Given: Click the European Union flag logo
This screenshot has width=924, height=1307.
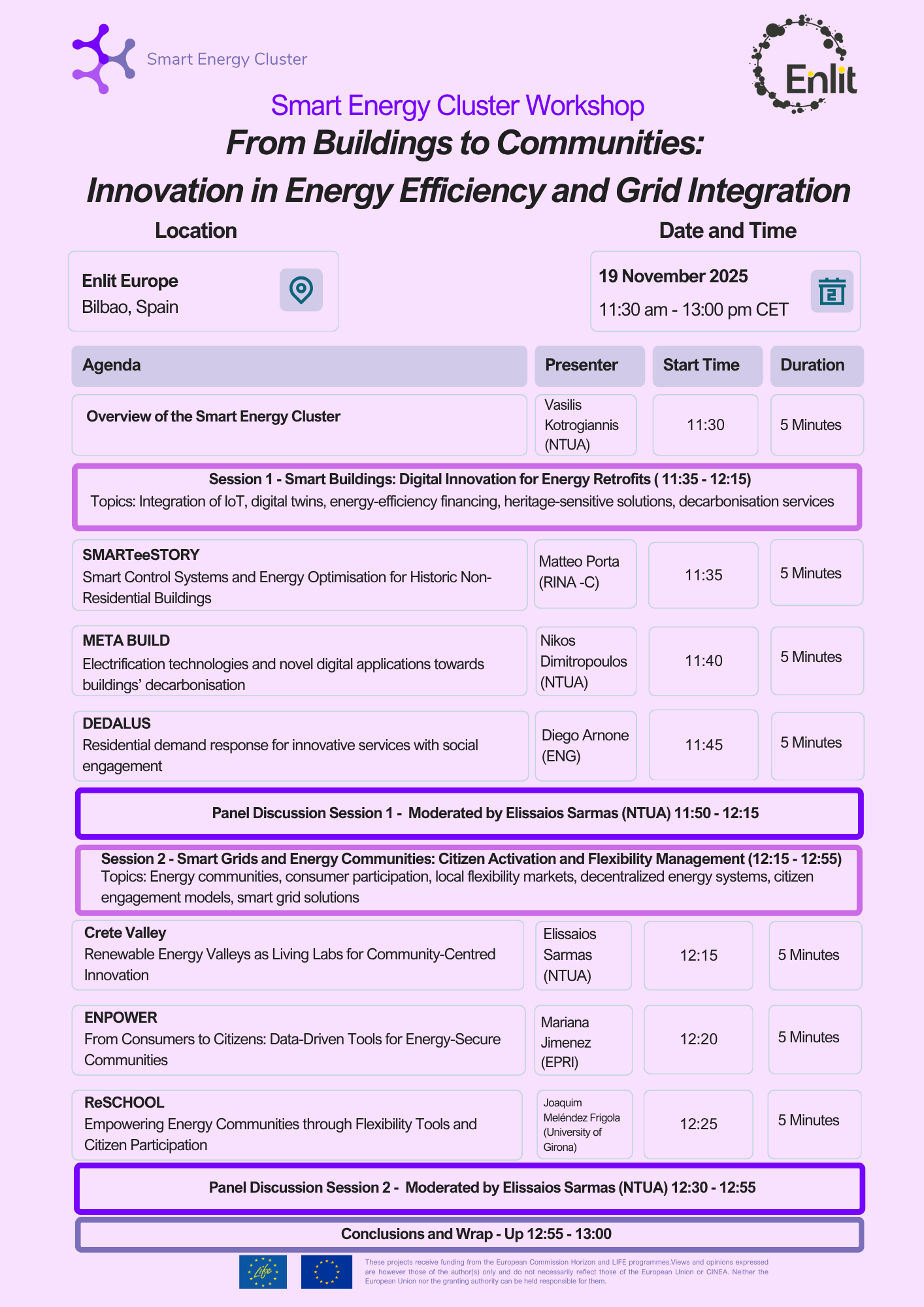Looking at the screenshot, I should 326,1272.
